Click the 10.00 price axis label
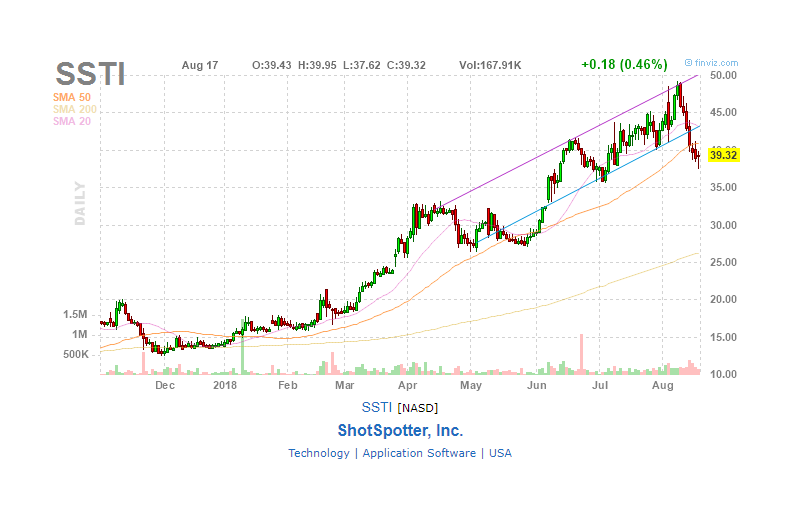791x513 pixels. (x=723, y=374)
